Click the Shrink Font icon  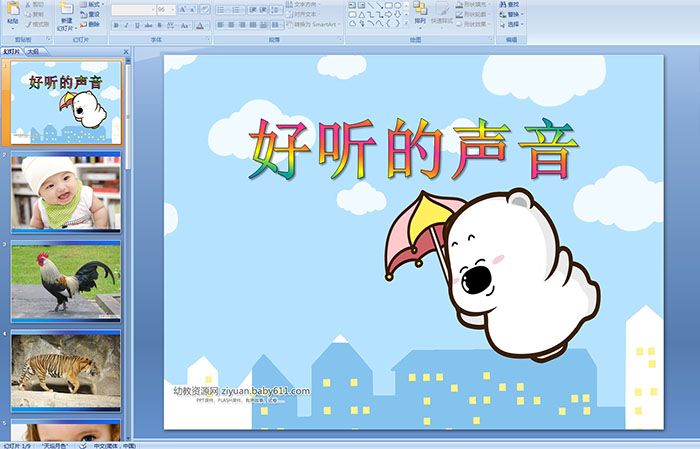pos(193,10)
